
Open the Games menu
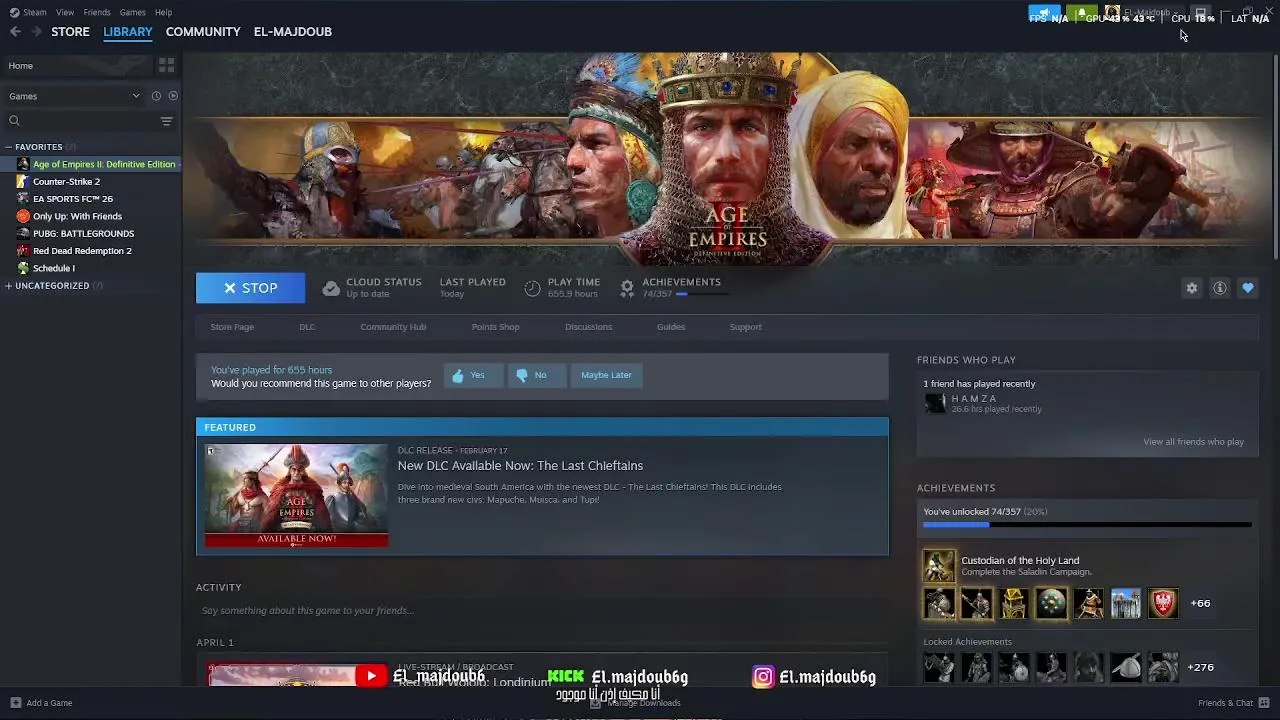tap(132, 12)
